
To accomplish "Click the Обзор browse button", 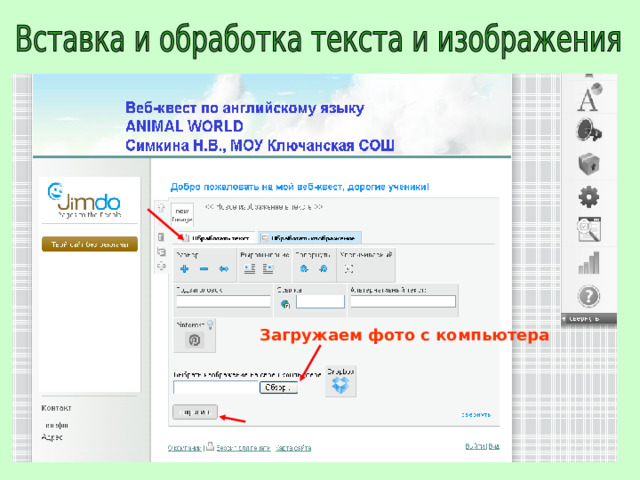I will (279, 387).
